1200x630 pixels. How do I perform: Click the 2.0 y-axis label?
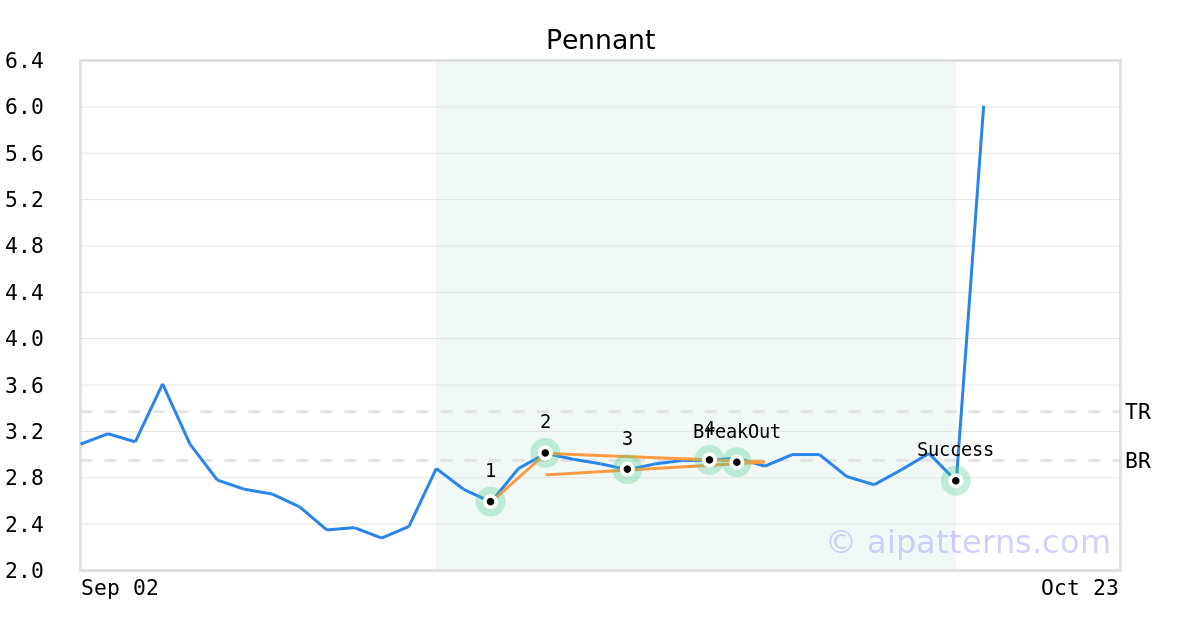point(24,570)
